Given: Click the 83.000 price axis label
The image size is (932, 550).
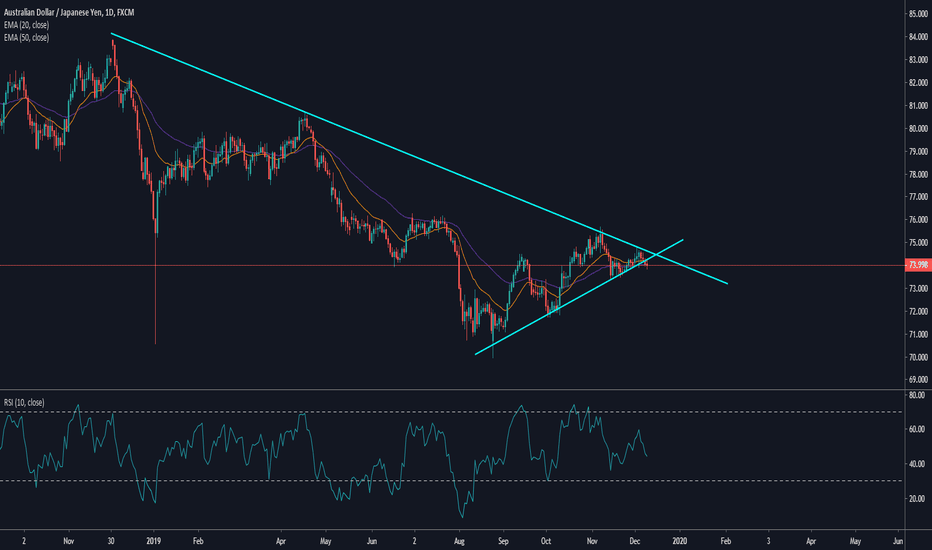Looking at the screenshot, I should [918, 60].
